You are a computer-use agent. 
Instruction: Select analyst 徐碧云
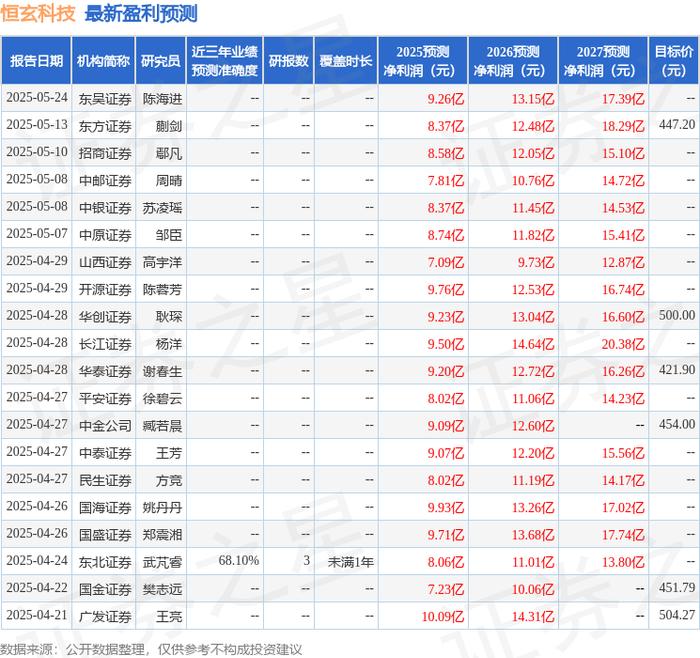point(162,398)
